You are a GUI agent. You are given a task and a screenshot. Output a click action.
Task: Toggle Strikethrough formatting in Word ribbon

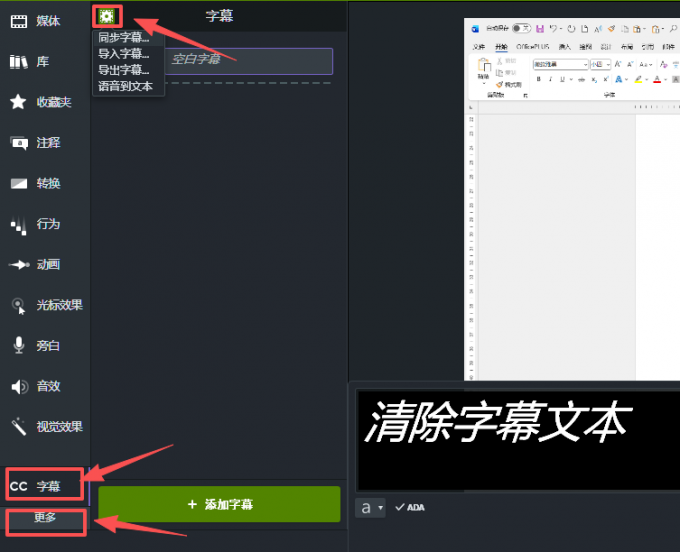pyautogui.click(x=582, y=79)
